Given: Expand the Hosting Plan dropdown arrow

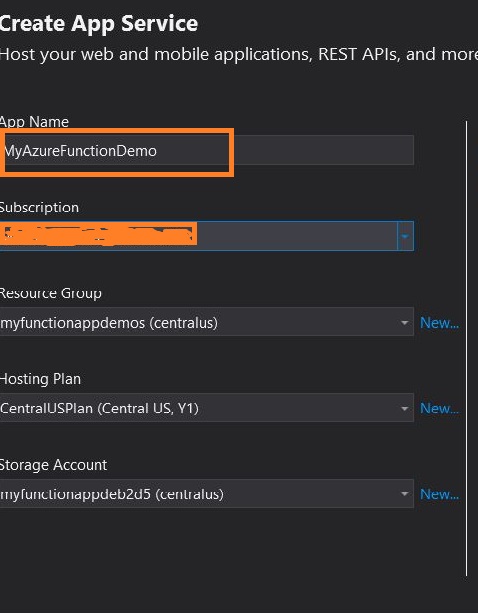Looking at the screenshot, I should 405,408.
